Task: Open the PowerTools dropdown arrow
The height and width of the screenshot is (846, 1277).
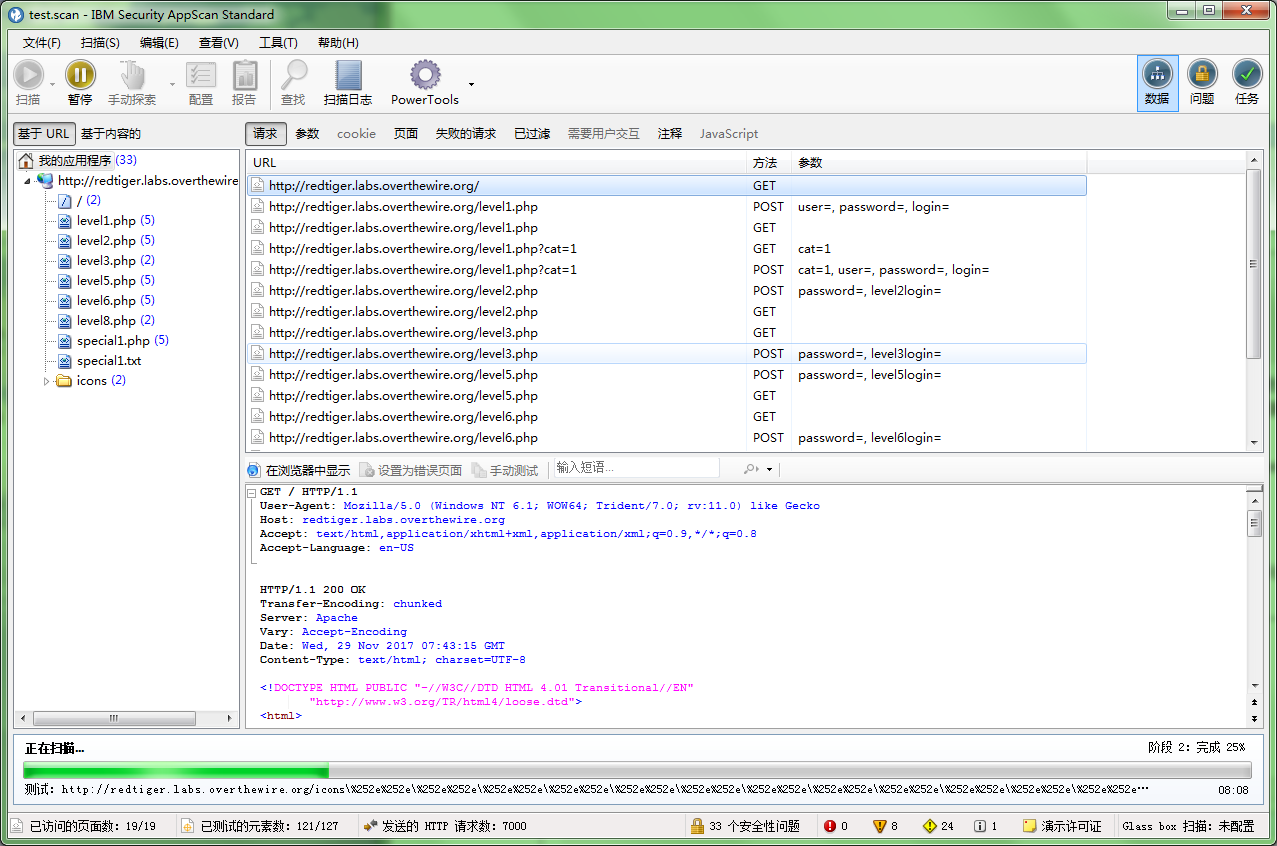Action: pos(471,84)
